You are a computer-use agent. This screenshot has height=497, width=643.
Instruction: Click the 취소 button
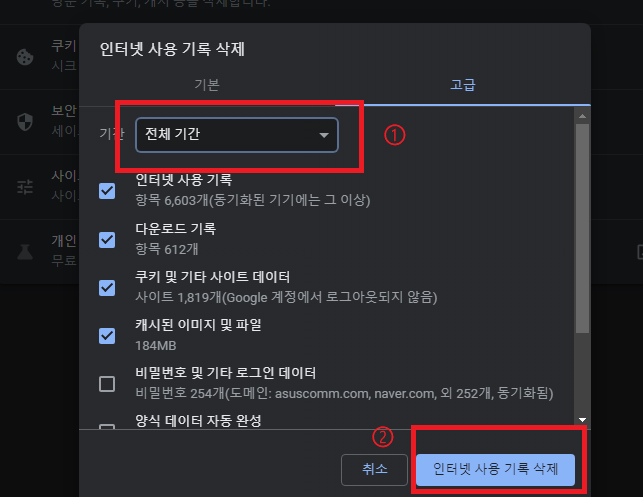tap(374, 470)
